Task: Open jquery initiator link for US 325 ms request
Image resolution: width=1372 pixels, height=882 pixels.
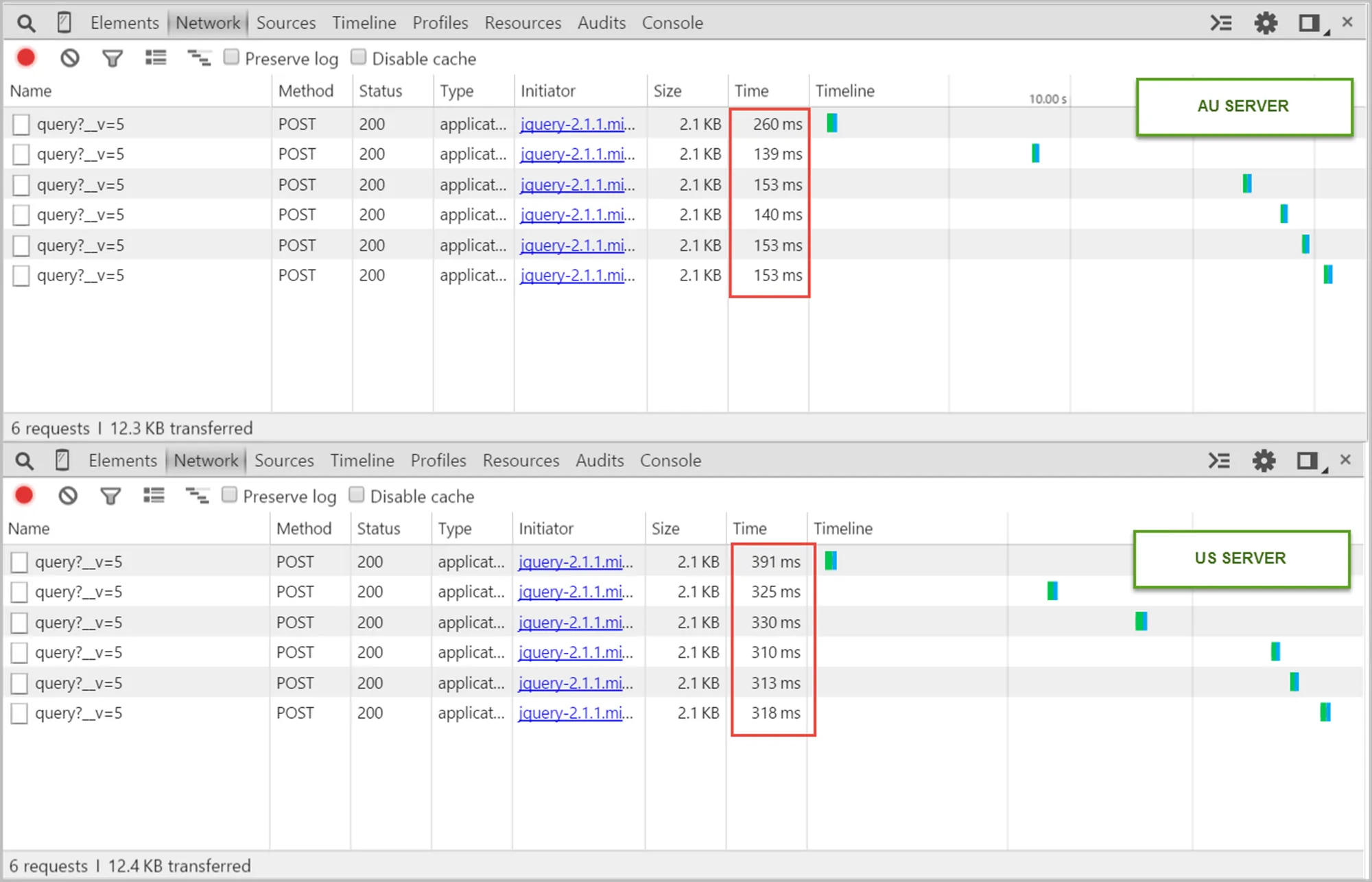Action: point(576,592)
